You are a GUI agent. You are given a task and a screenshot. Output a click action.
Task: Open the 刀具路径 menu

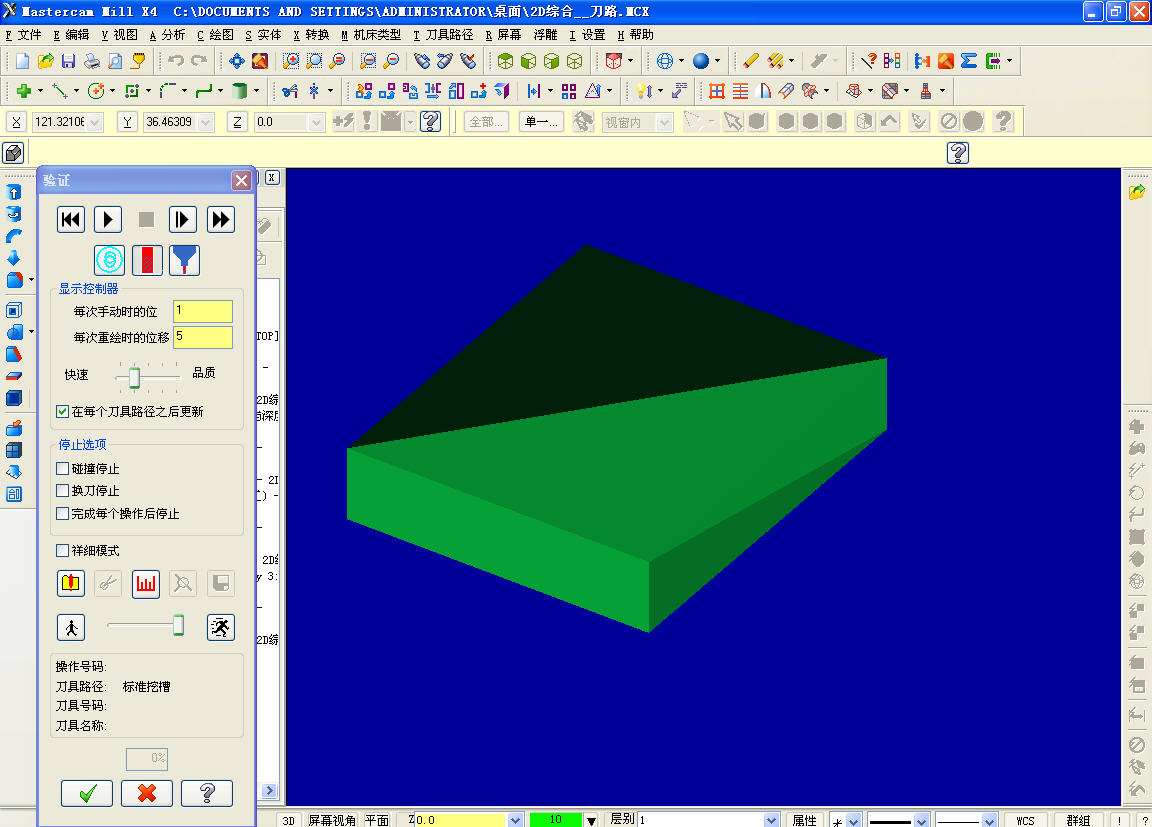[x=443, y=35]
